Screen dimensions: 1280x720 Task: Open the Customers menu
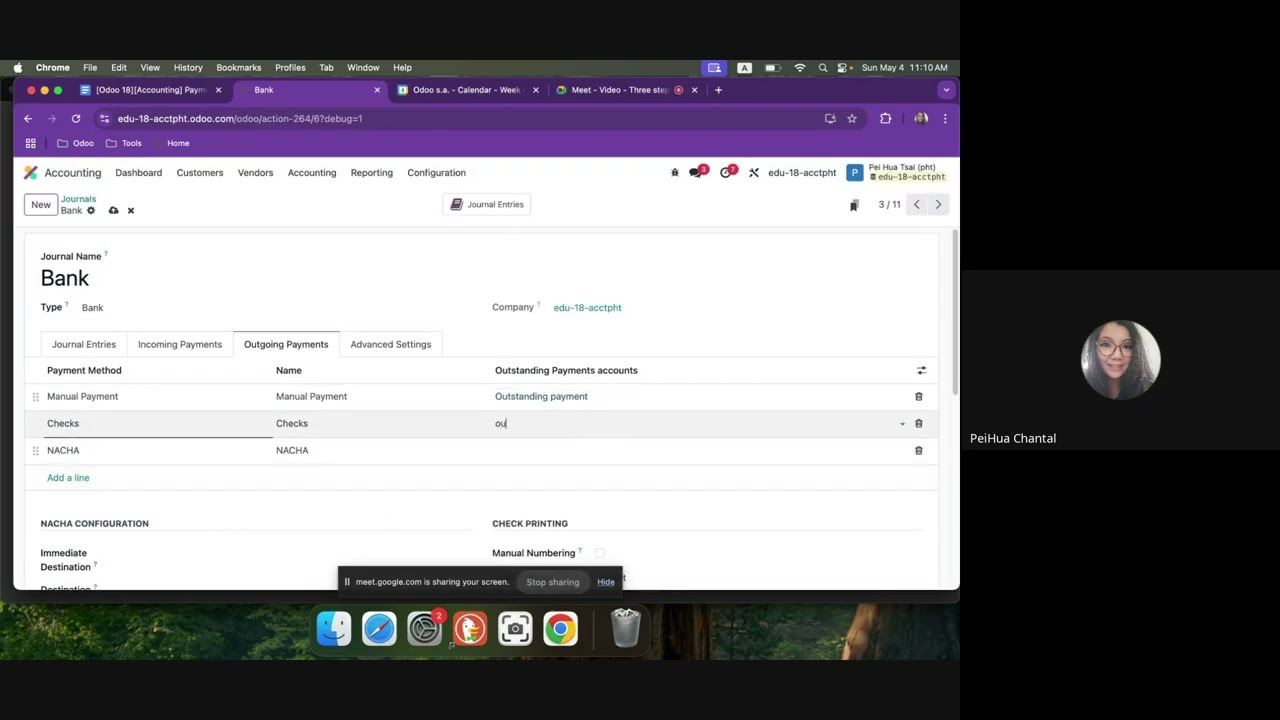point(200,173)
